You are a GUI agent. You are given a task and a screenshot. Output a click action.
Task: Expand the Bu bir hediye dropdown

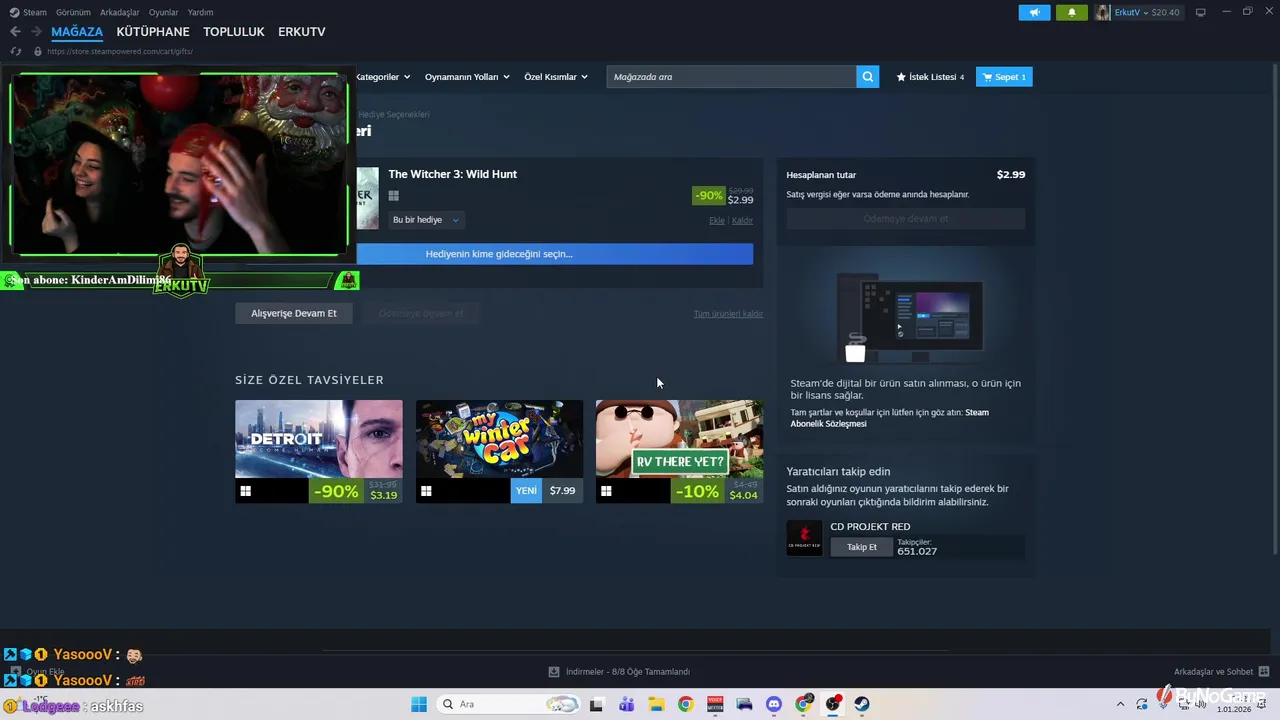click(x=427, y=220)
